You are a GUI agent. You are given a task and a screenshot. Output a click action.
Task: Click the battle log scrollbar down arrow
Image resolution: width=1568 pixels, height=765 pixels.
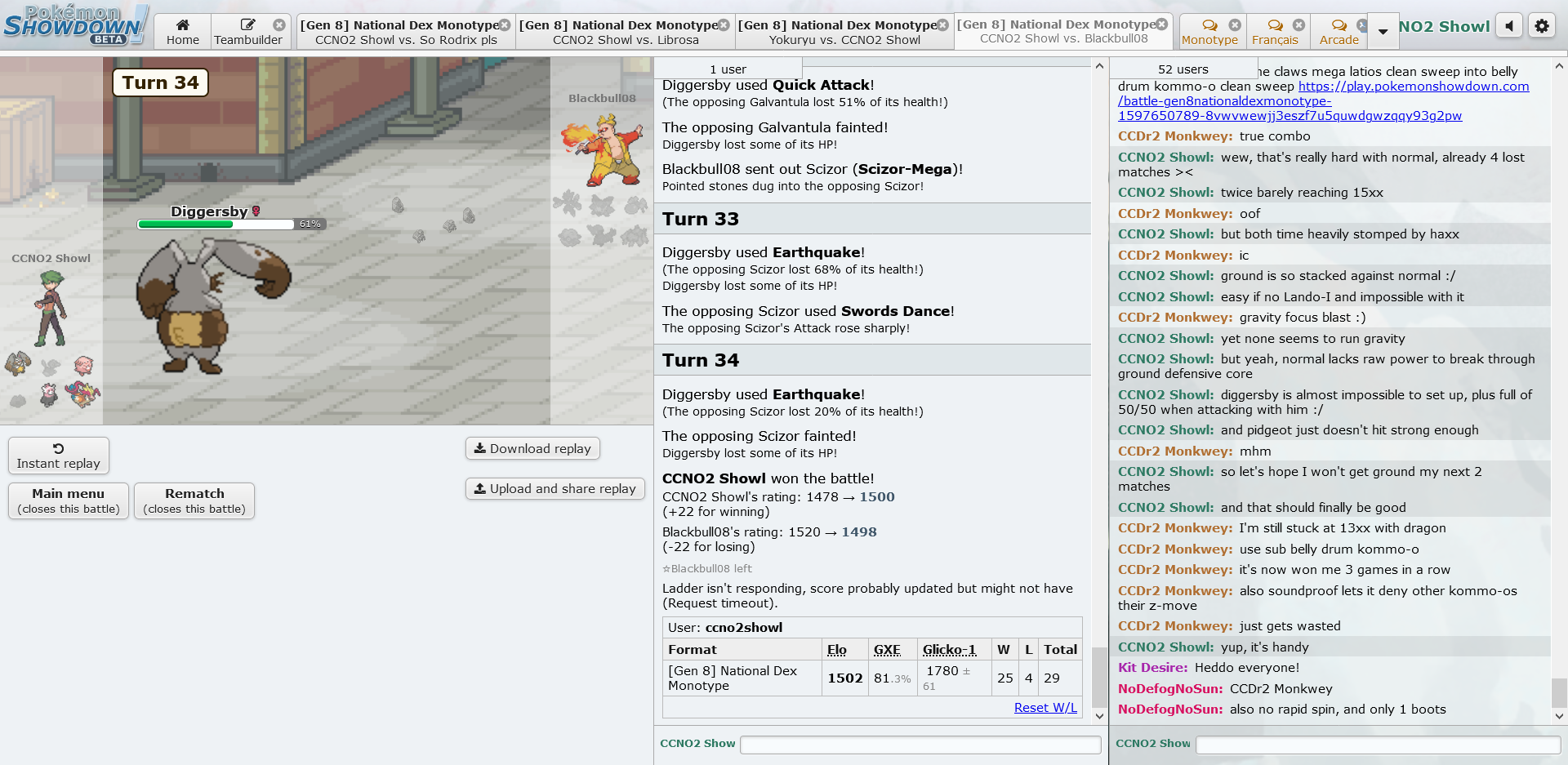1099,716
